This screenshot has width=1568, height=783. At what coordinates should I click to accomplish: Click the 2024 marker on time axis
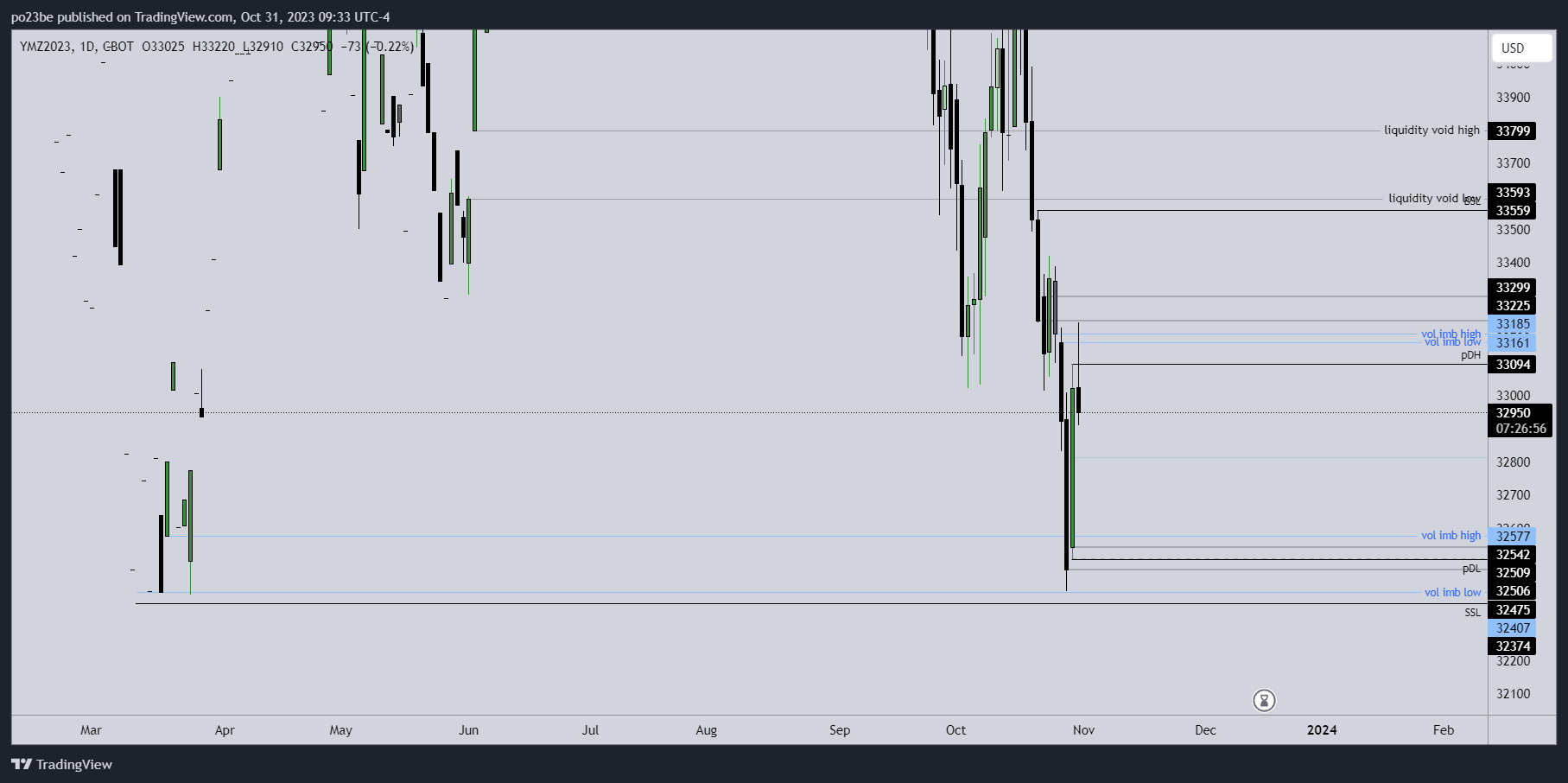click(x=1321, y=730)
